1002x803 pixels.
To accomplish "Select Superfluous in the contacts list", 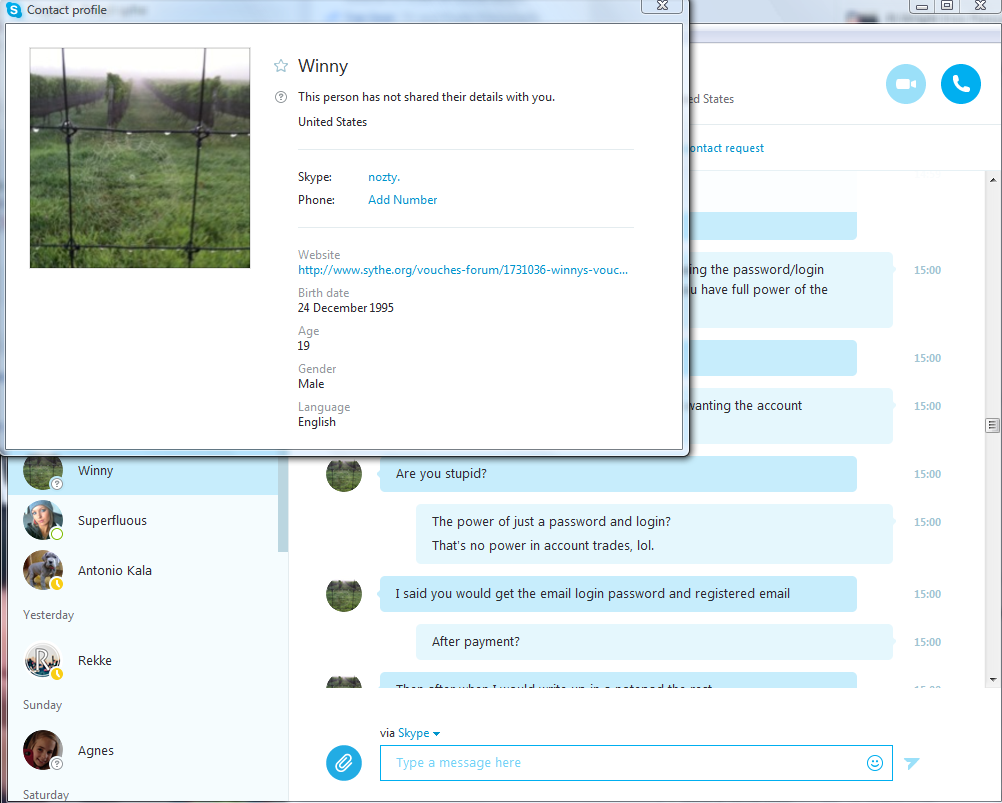I will pos(143,520).
